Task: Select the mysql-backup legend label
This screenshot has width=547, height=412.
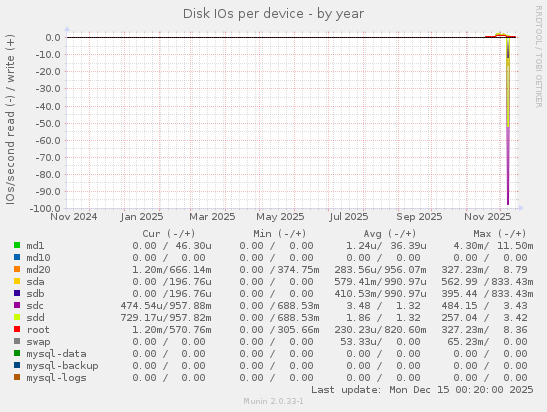Action: tap(62, 366)
